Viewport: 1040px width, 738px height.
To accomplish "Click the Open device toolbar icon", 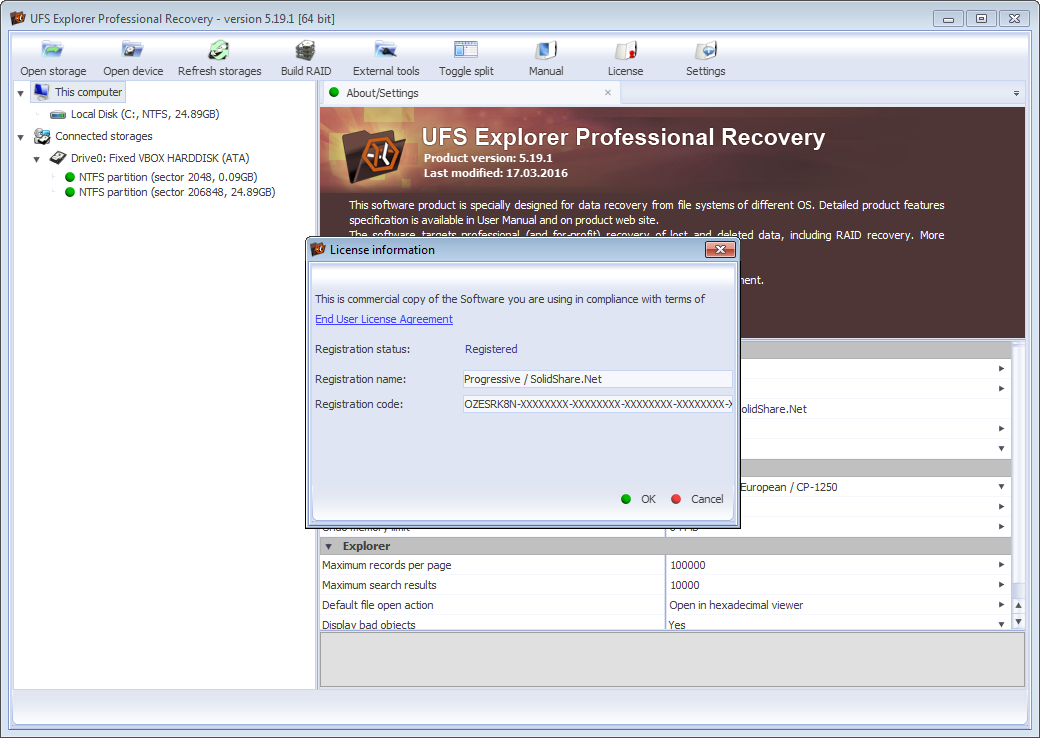I will (133, 50).
